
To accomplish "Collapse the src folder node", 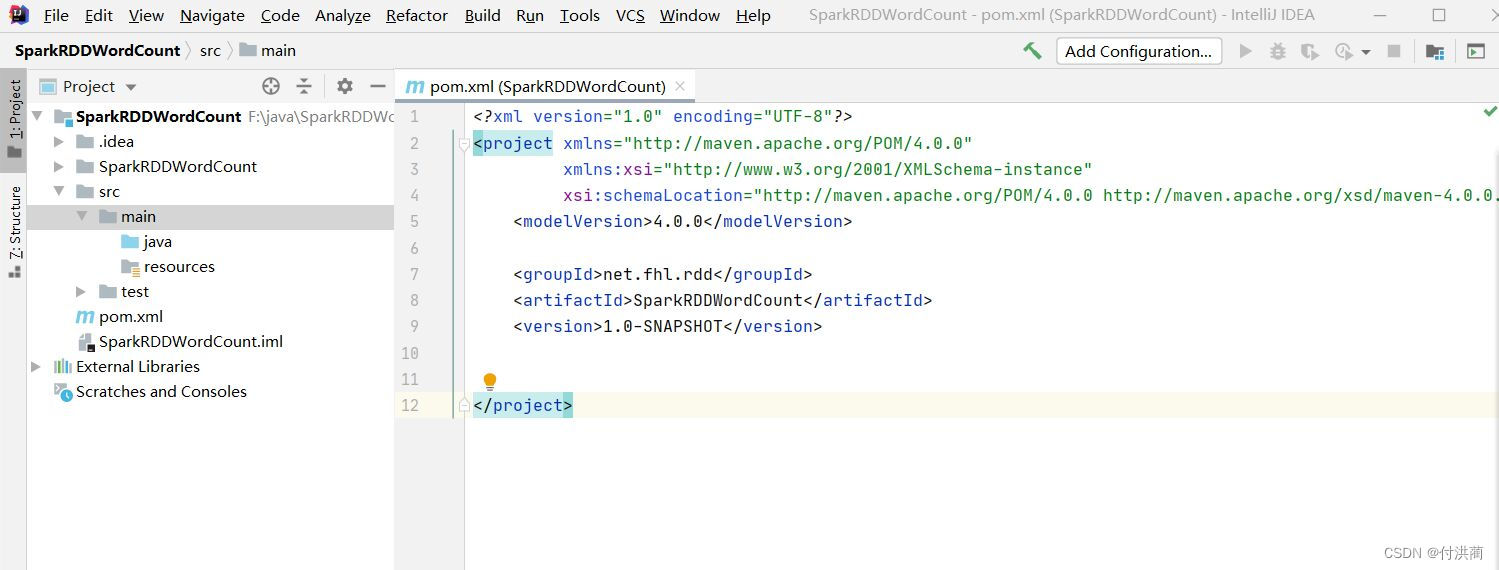I will click(59, 191).
